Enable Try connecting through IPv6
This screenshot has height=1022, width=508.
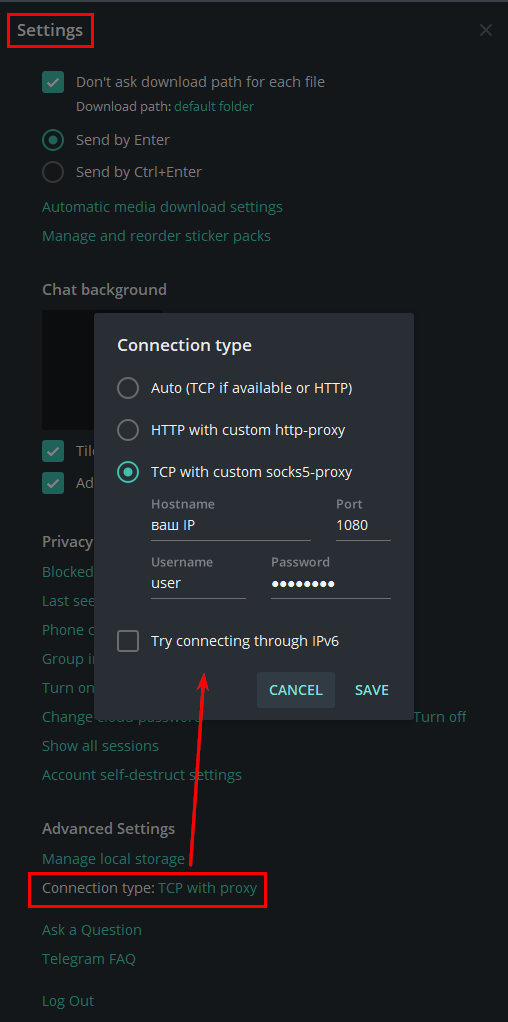tap(128, 641)
